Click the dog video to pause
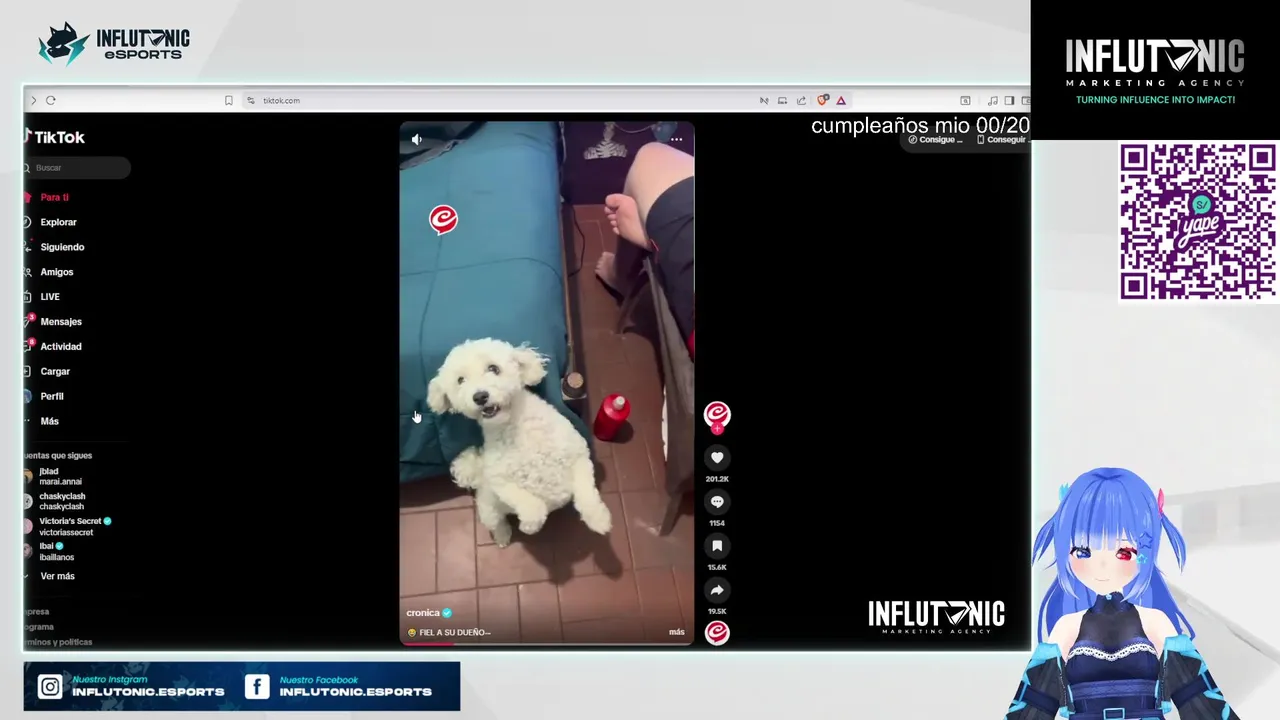1280x720 pixels. click(x=546, y=383)
